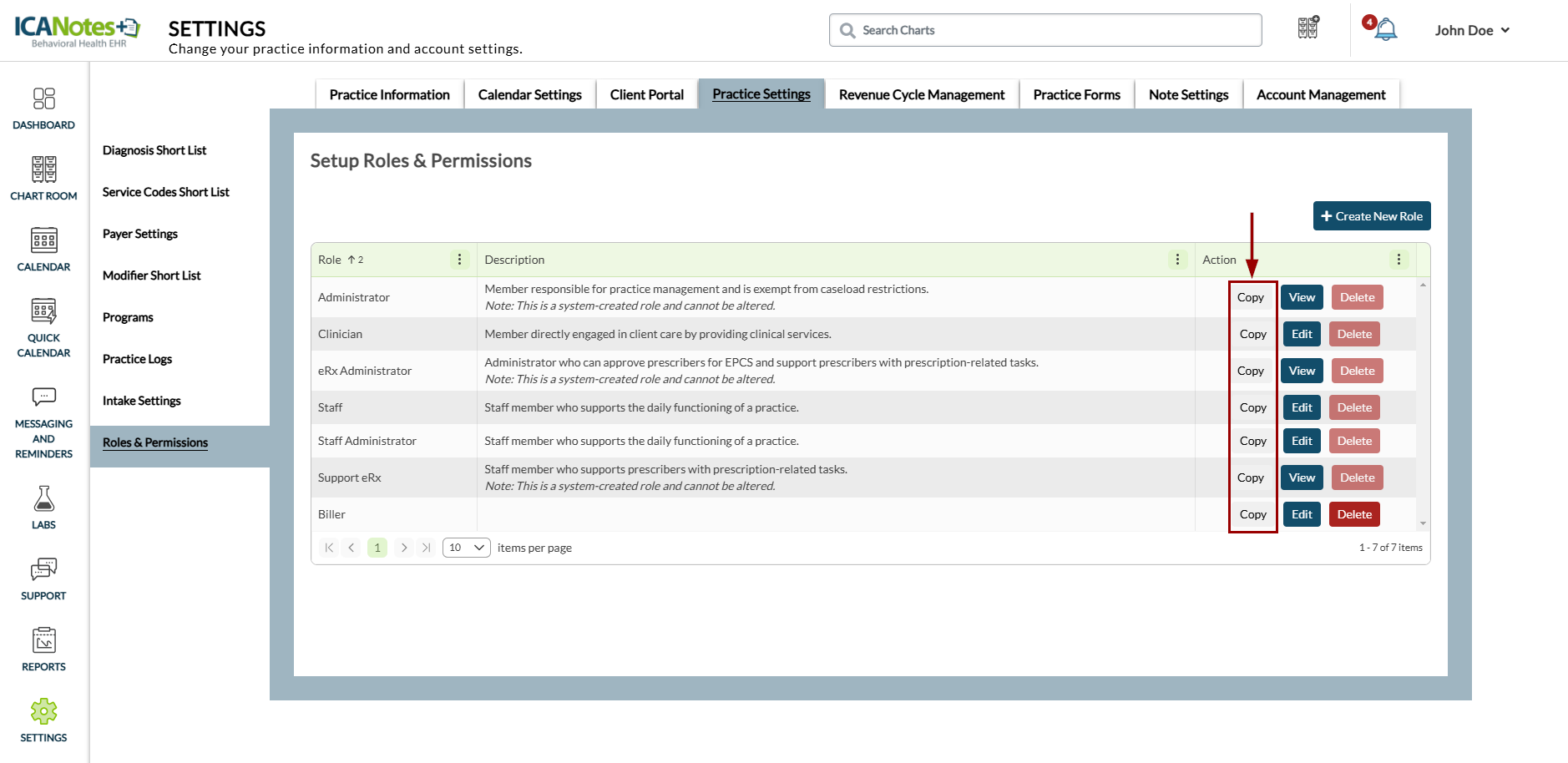Open the Labs flask icon
This screenshot has width=1568, height=763.
tap(43, 508)
